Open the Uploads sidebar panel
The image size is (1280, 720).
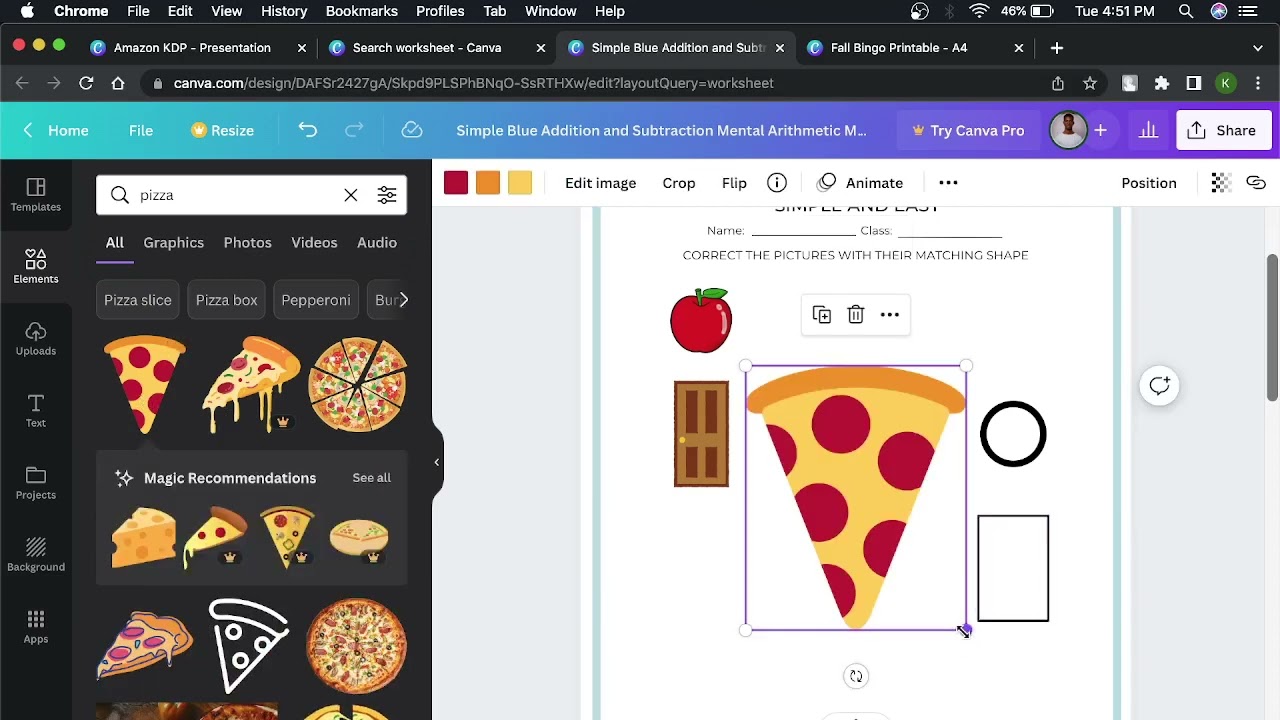point(36,339)
